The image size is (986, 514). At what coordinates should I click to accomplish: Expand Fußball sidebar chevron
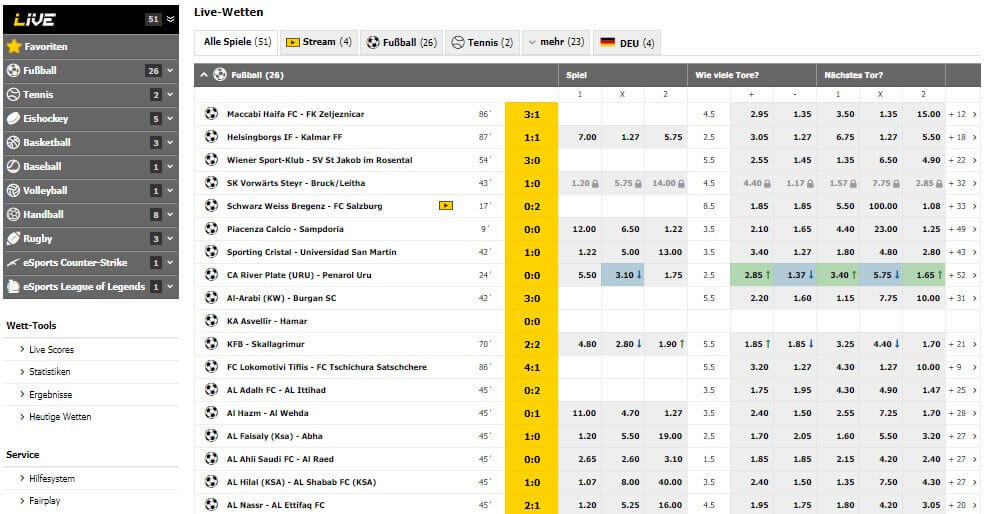pyautogui.click(x=170, y=70)
